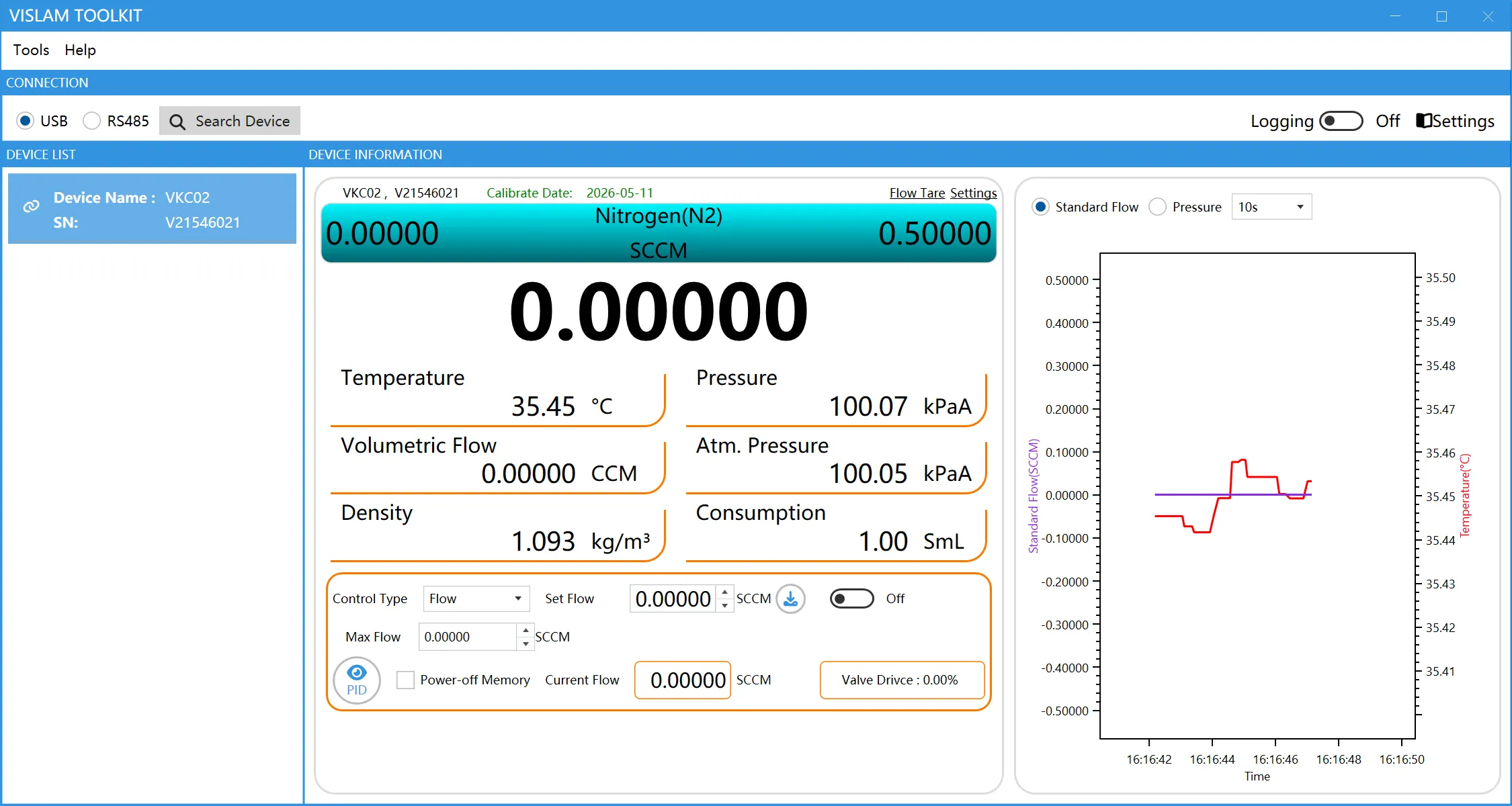1512x806 pixels.
Task: Increase Max Flow with up arrow
Action: pos(526,630)
